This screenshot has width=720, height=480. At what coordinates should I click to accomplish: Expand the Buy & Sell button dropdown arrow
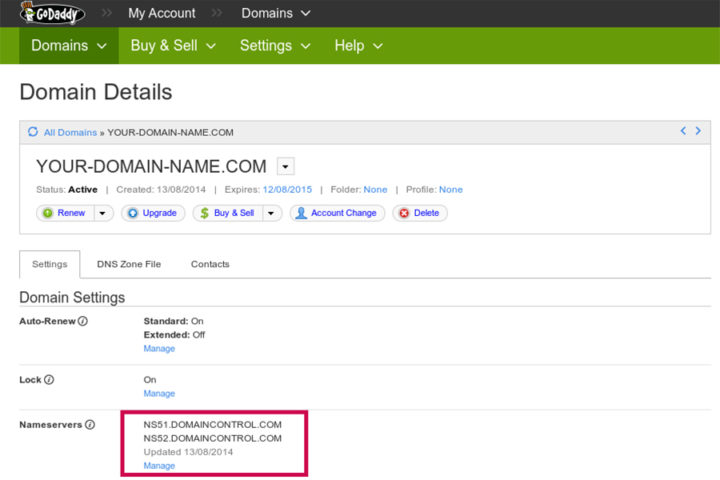pos(271,213)
